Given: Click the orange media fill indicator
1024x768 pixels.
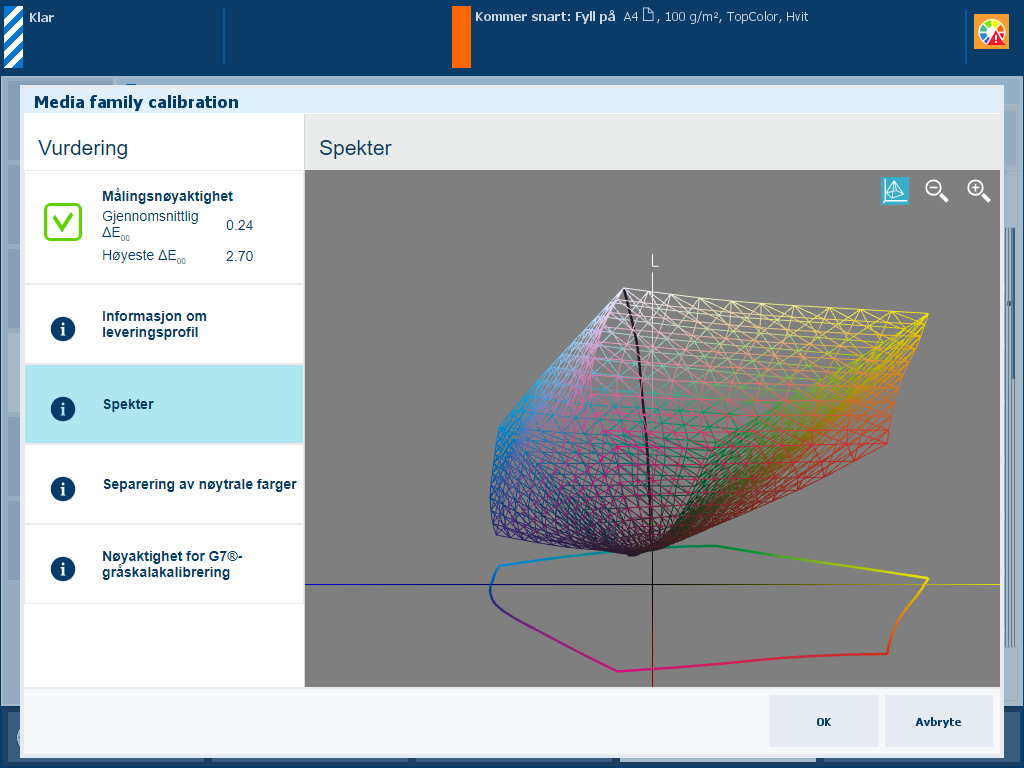Looking at the screenshot, I should click(461, 37).
